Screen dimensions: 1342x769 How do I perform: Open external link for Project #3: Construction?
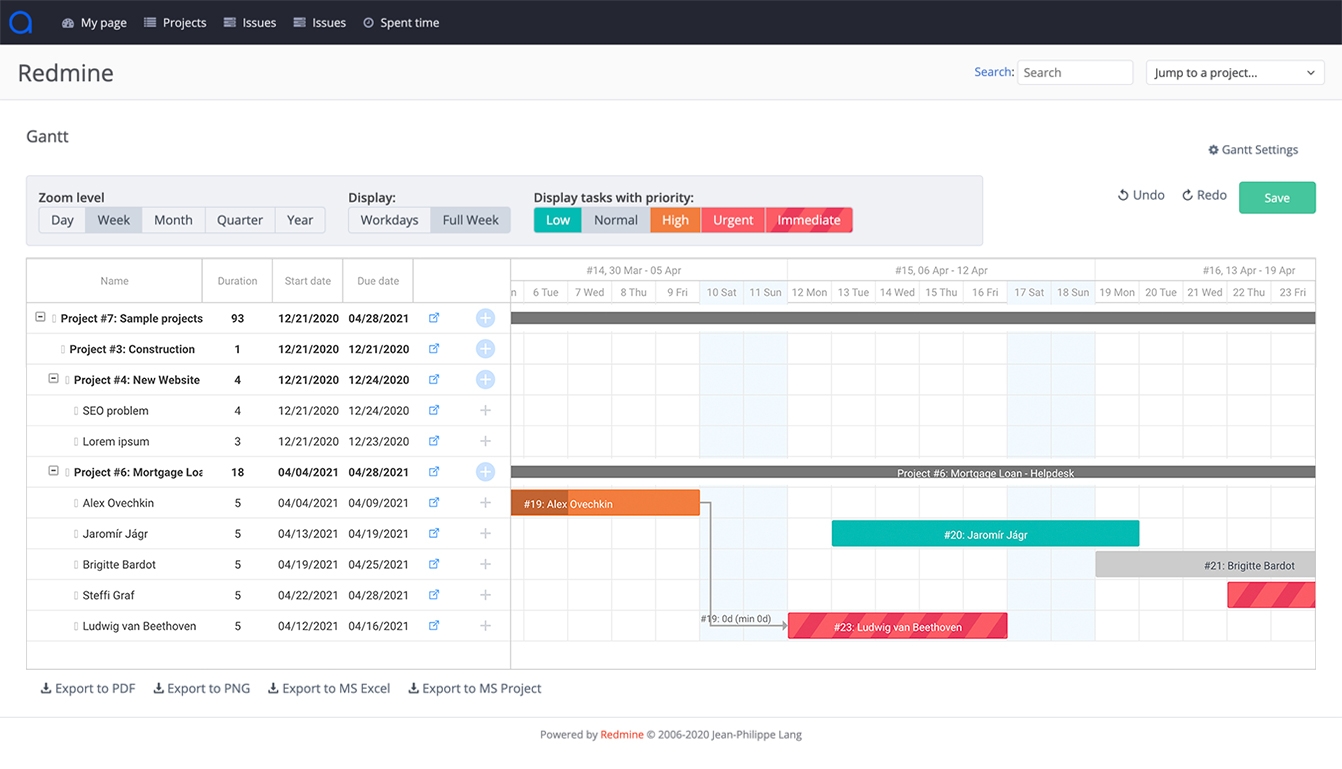click(434, 349)
